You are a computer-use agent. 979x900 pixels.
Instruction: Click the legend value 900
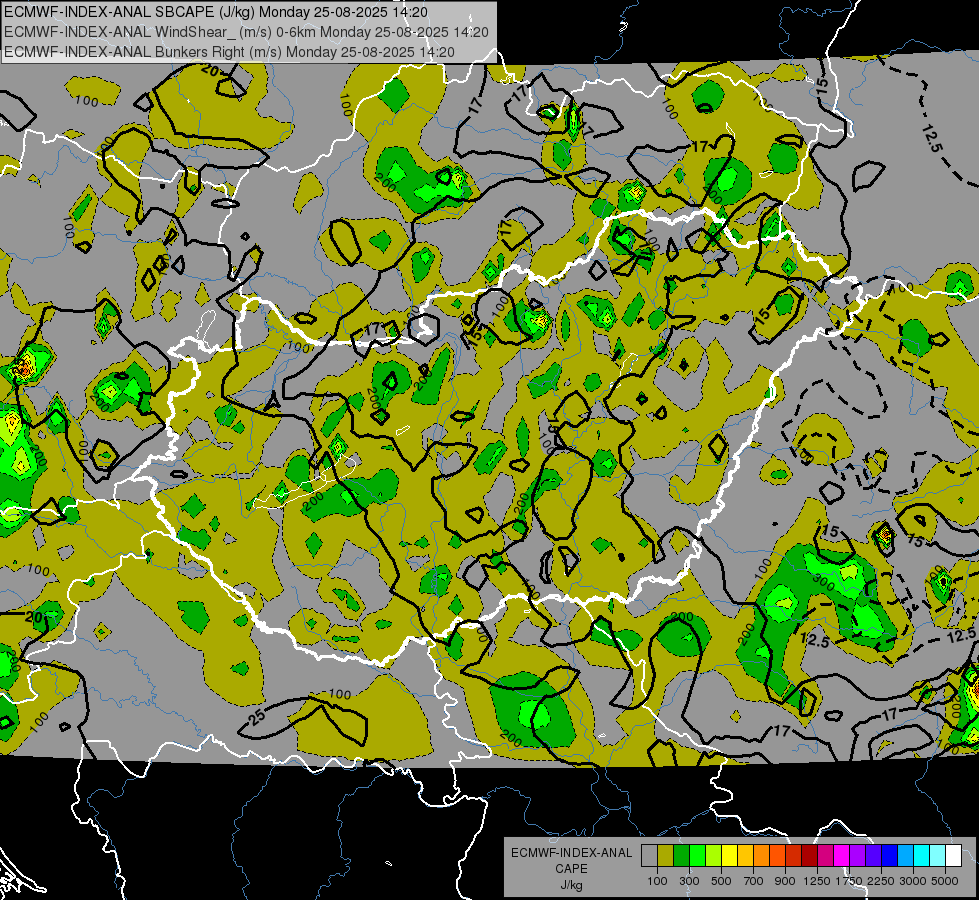785,881
